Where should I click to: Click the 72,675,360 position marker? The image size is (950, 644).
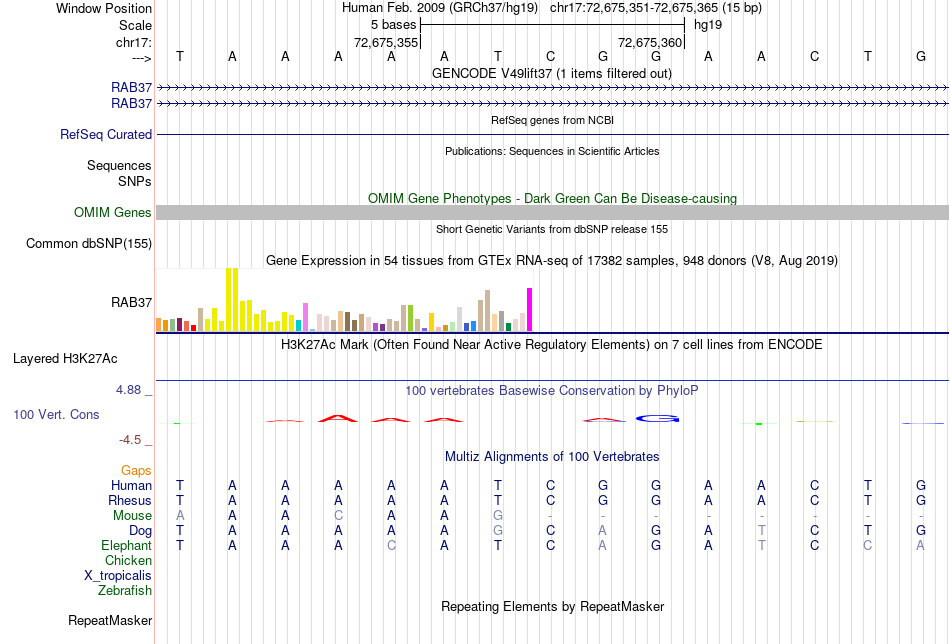650,42
